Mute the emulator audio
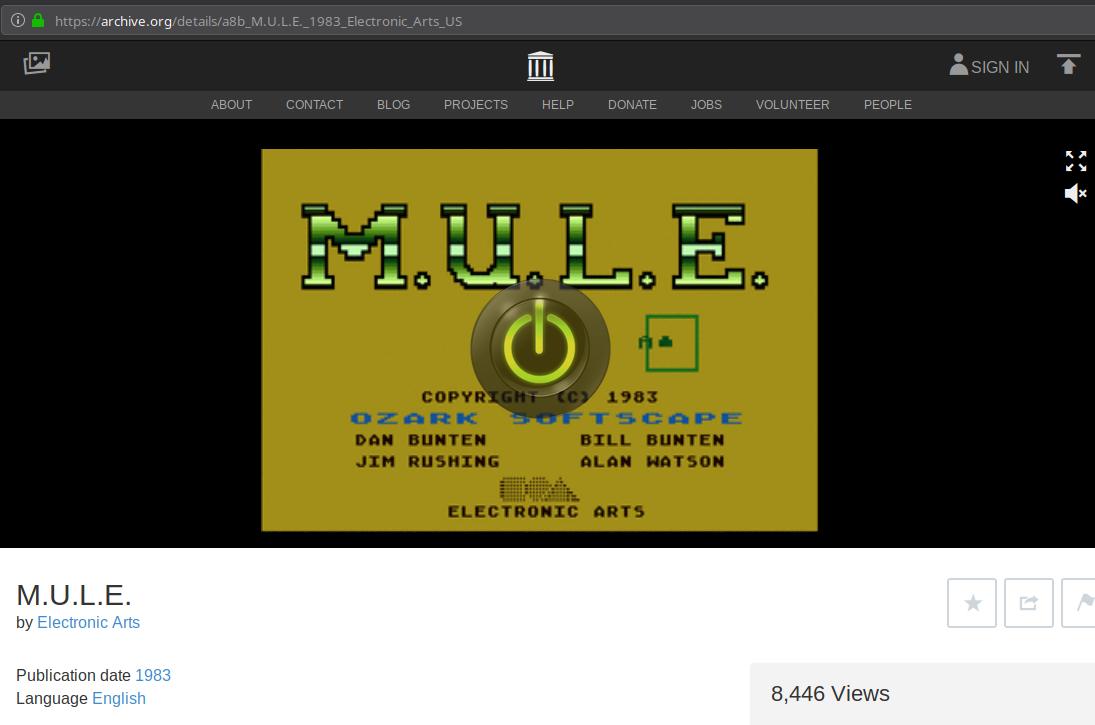The width and height of the screenshot is (1095, 725). (1074, 193)
